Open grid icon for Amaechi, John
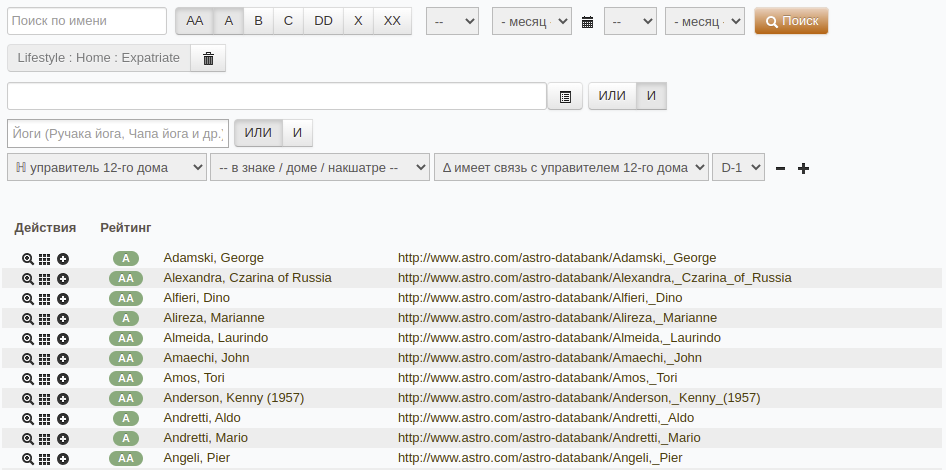The height and width of the screenshot is (470, 946). pos(44,358)
